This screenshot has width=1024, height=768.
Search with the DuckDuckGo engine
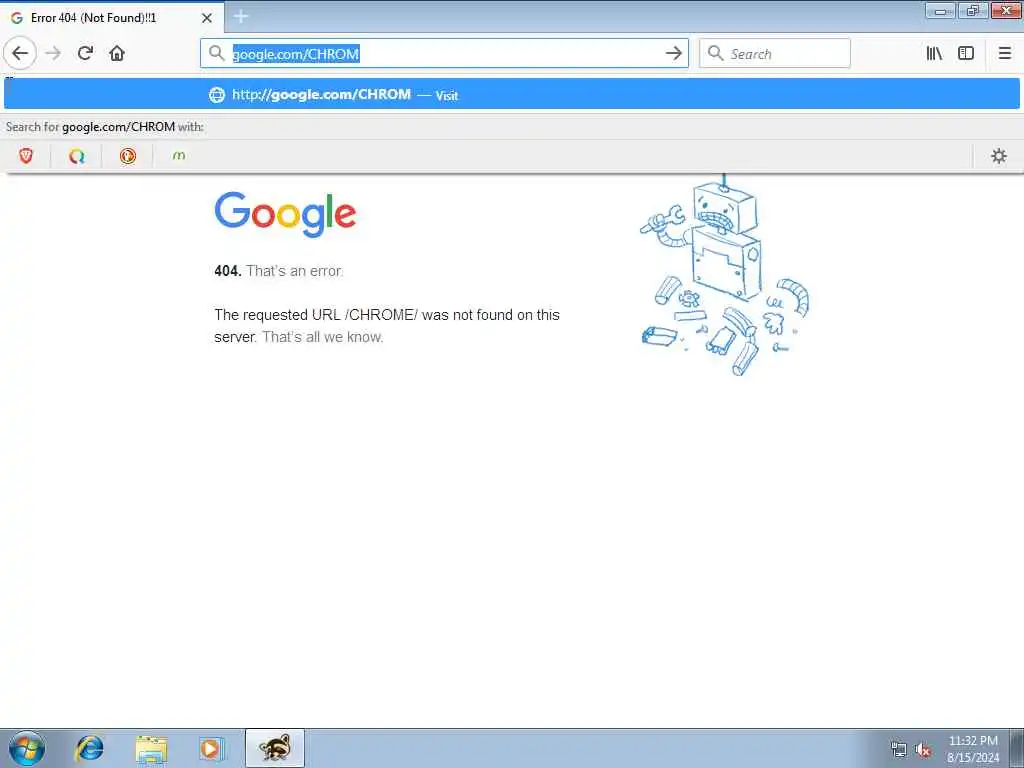pyautogui.click(x=128, y=156)
